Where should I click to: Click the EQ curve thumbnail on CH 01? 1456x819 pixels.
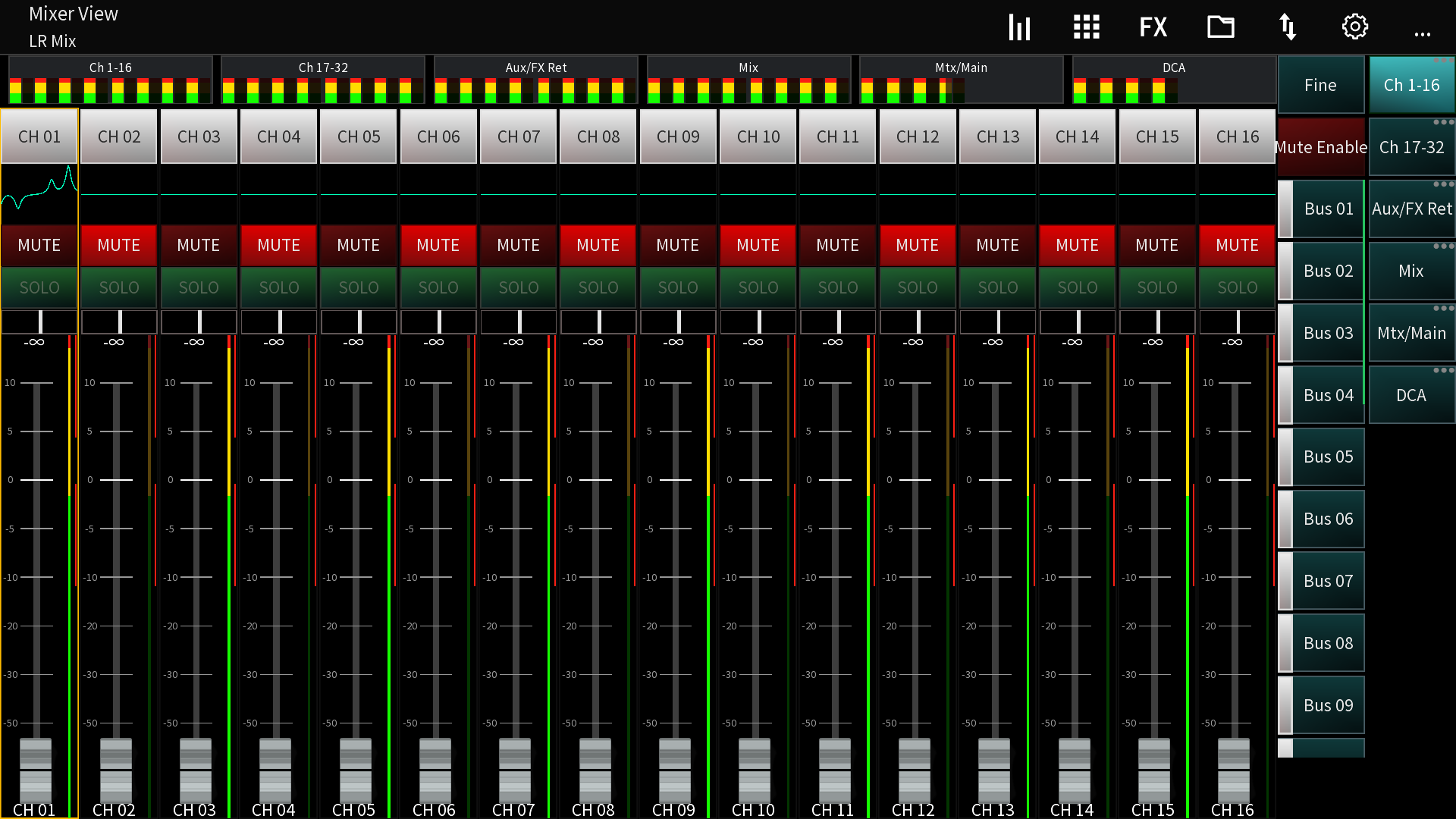pos(39,193)
